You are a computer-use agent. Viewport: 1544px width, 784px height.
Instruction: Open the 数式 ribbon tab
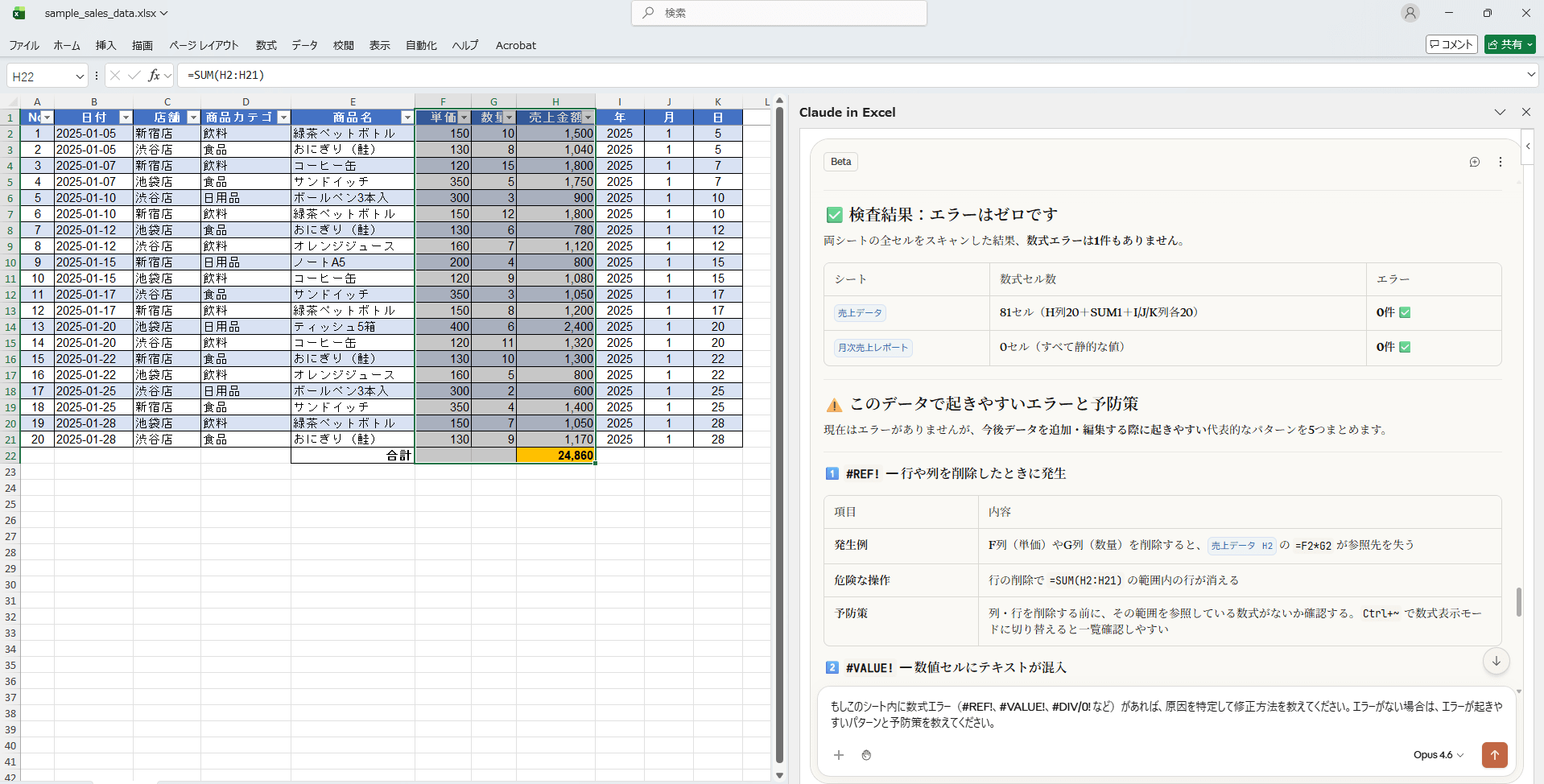click(266, 45)
